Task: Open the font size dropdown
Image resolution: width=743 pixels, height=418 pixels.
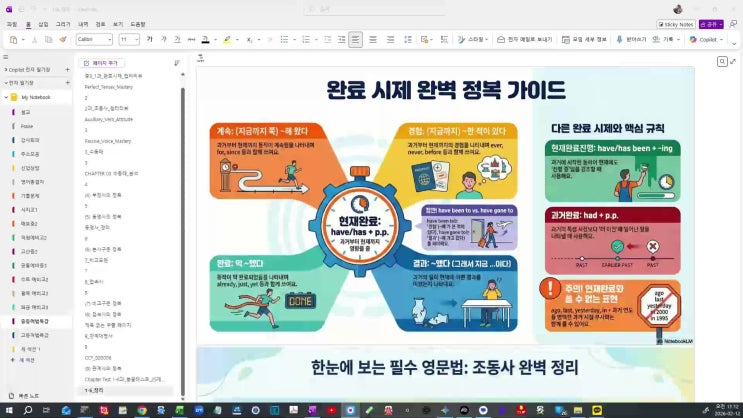Action: [137, 39]
